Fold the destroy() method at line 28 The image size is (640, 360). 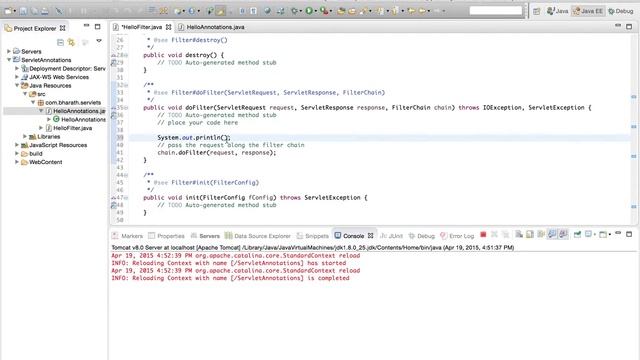126,56
